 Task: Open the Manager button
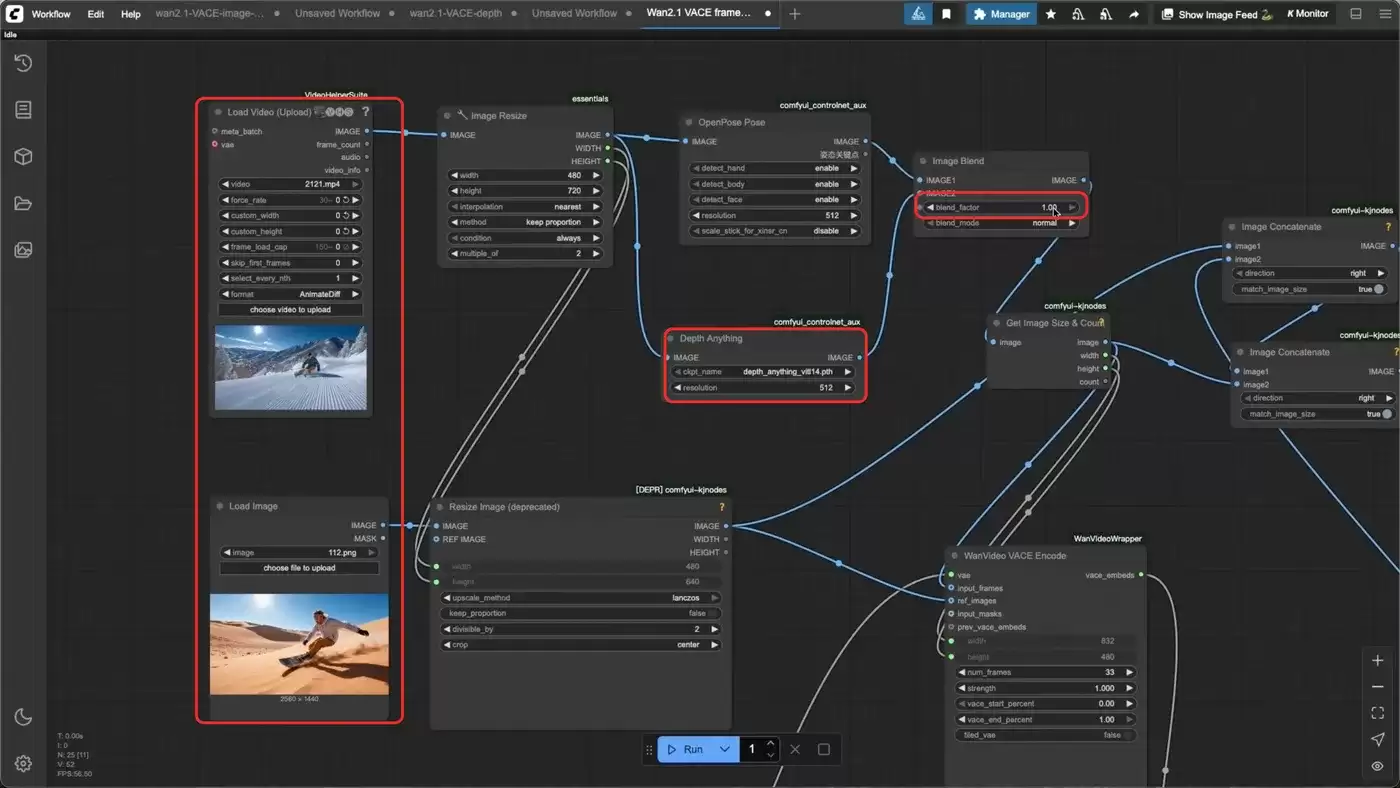tap(1000, 14)
